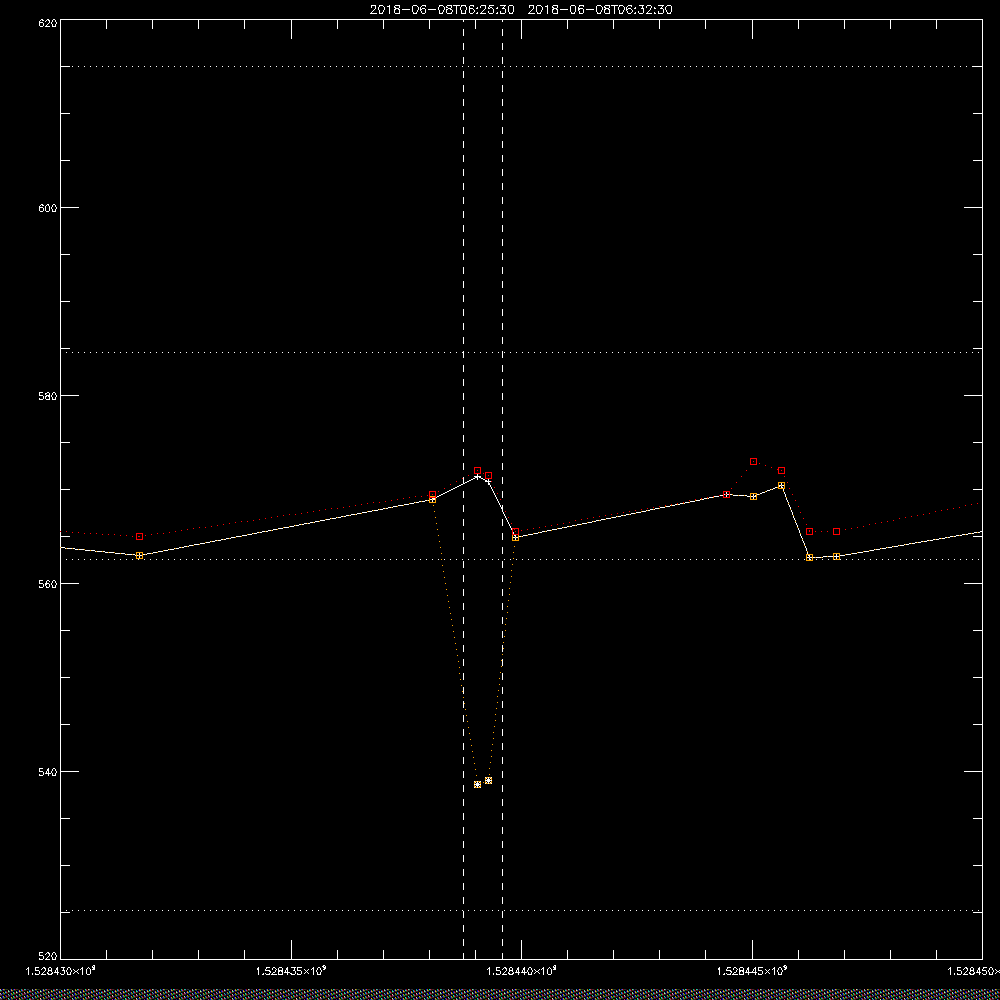Click the rightmost red square marker near 565.5

(837, 532)
